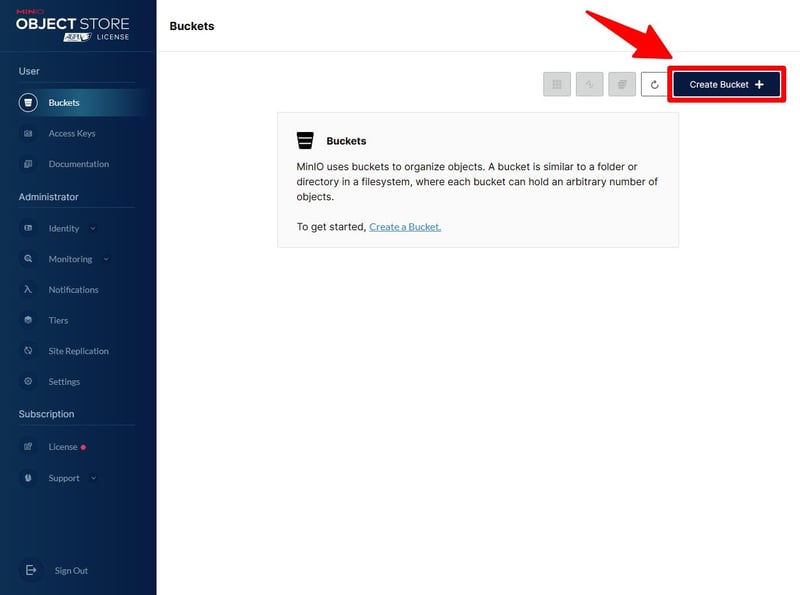Open the License menu item
800x595 pixels.
[x=63, y=447]
